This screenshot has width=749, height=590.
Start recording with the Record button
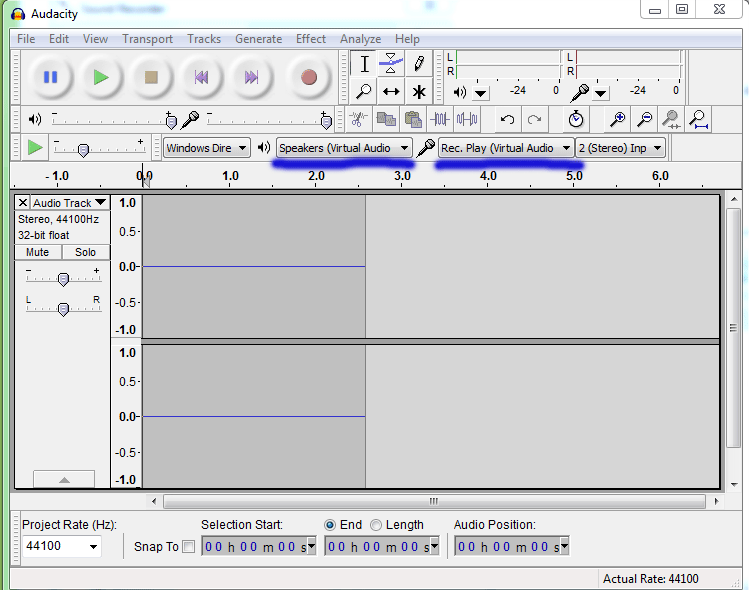point(309,77)
